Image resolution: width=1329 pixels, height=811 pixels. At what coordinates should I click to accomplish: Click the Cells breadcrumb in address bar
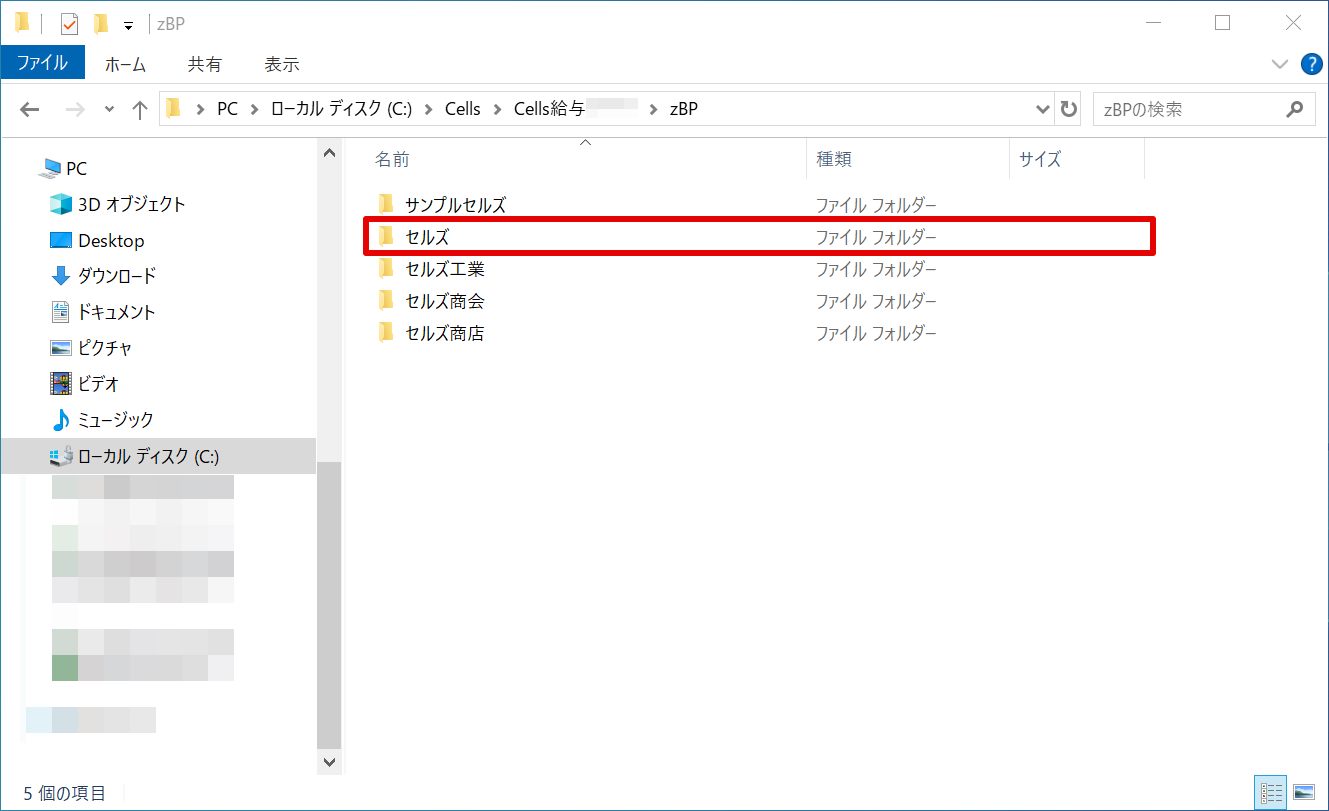462,110
